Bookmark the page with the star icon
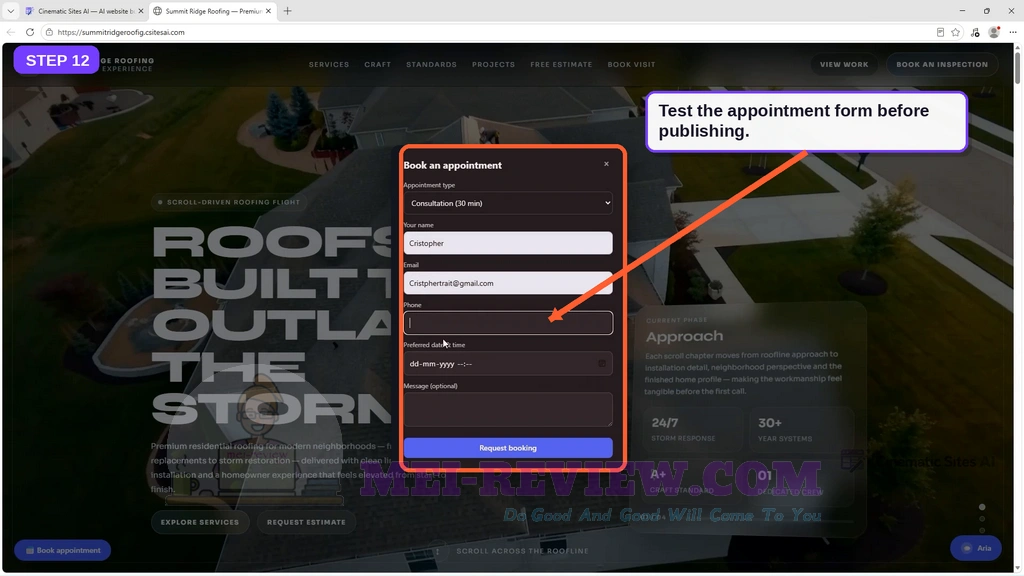Viewport: 1024px width, 576px height. coord(956,32)
